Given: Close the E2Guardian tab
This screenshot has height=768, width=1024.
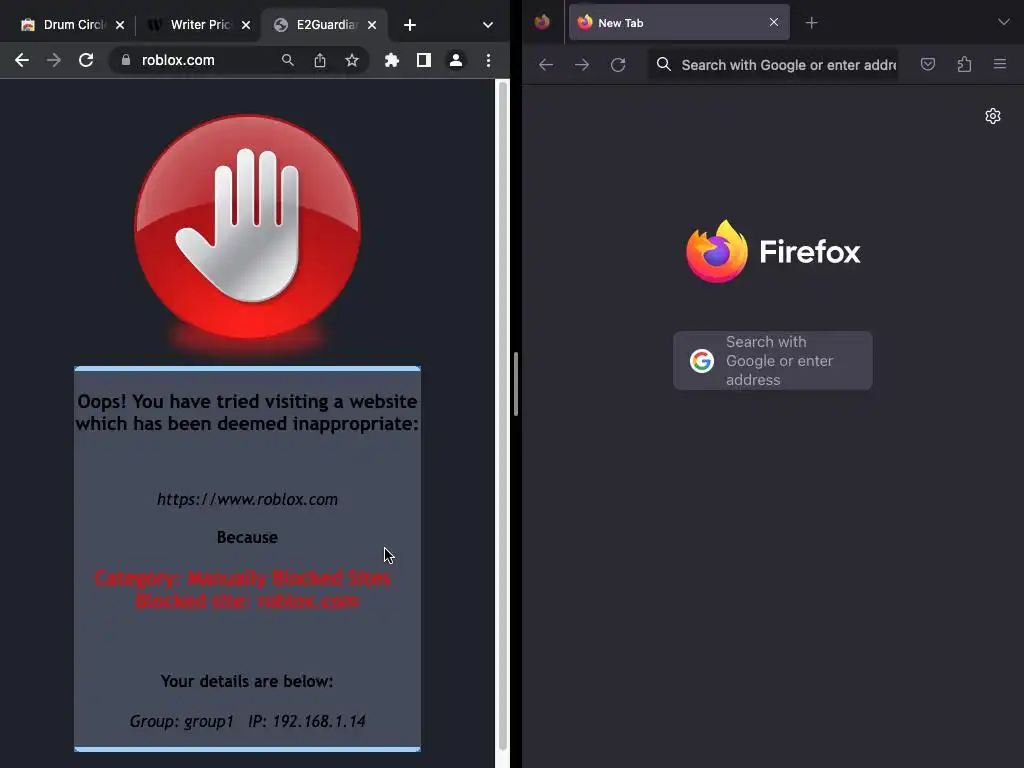Looking at the screenshot, I should click(x=372, y=25).
